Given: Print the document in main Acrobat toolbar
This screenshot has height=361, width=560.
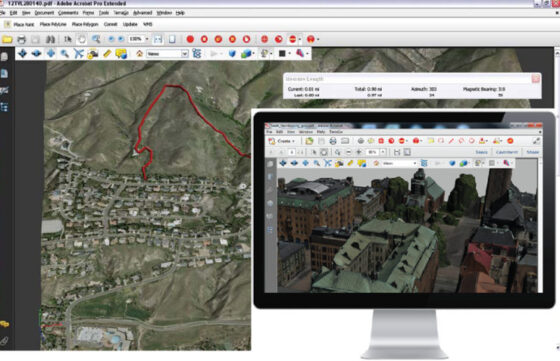Looking at the screenshot, I should [21, 39].
